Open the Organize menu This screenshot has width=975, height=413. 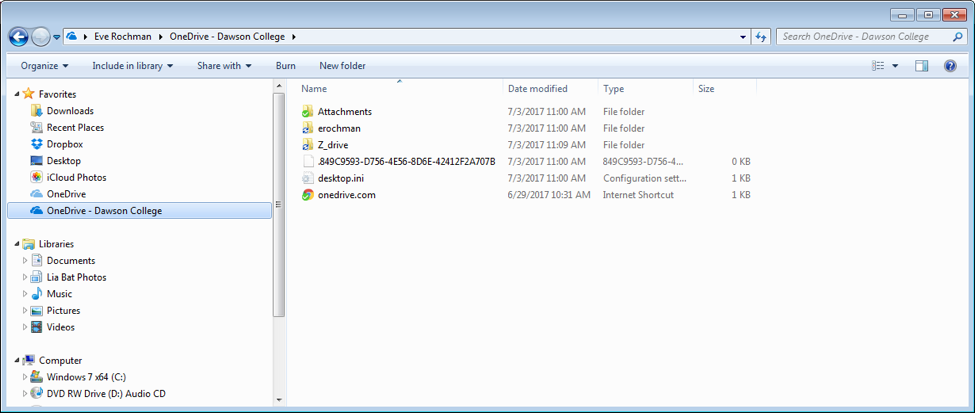point(44,65)
